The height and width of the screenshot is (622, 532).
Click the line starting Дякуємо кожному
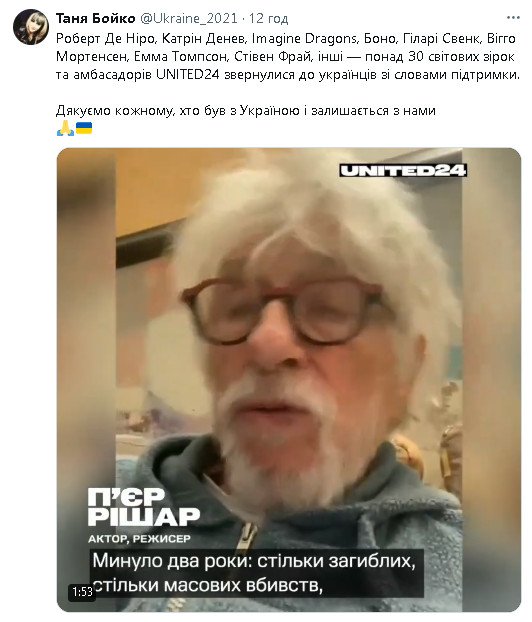pyautogui.click(x=246, y=110)
